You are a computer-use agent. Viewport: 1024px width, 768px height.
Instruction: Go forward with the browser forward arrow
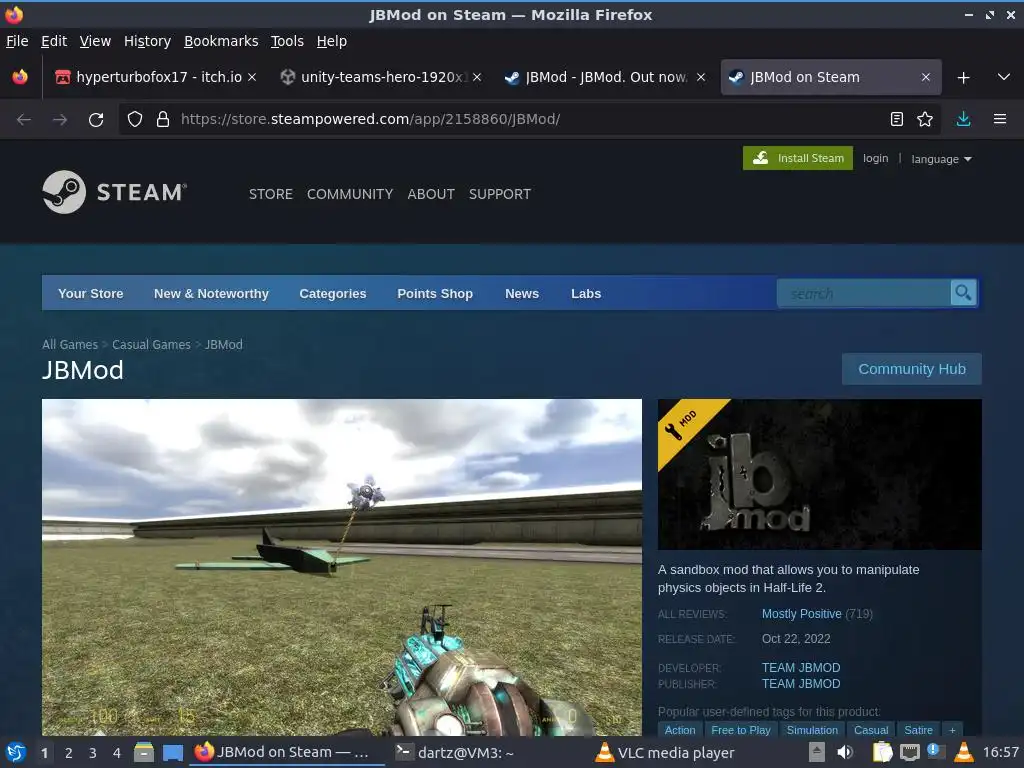tap(60, 120)
